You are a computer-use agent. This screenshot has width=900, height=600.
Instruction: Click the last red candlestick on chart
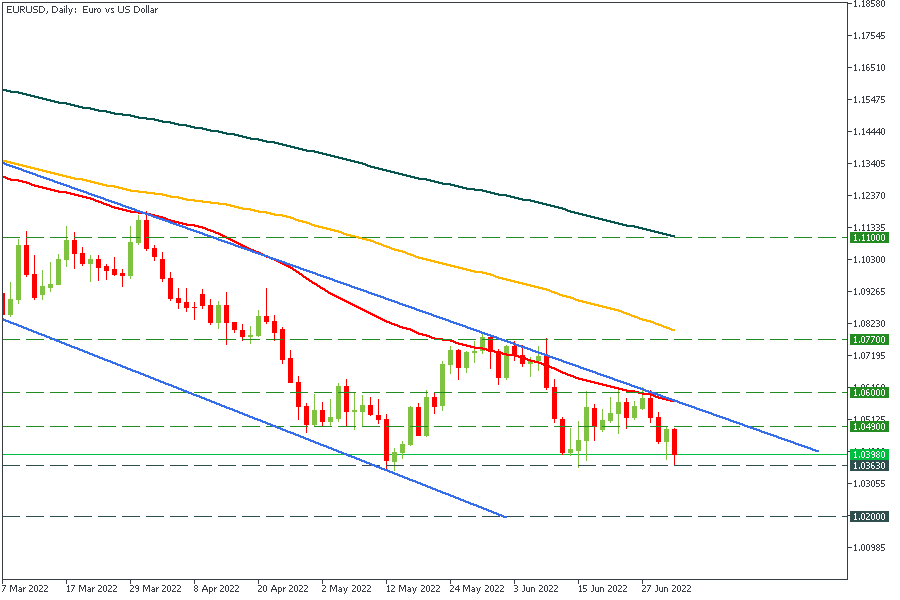click(676, 445)
